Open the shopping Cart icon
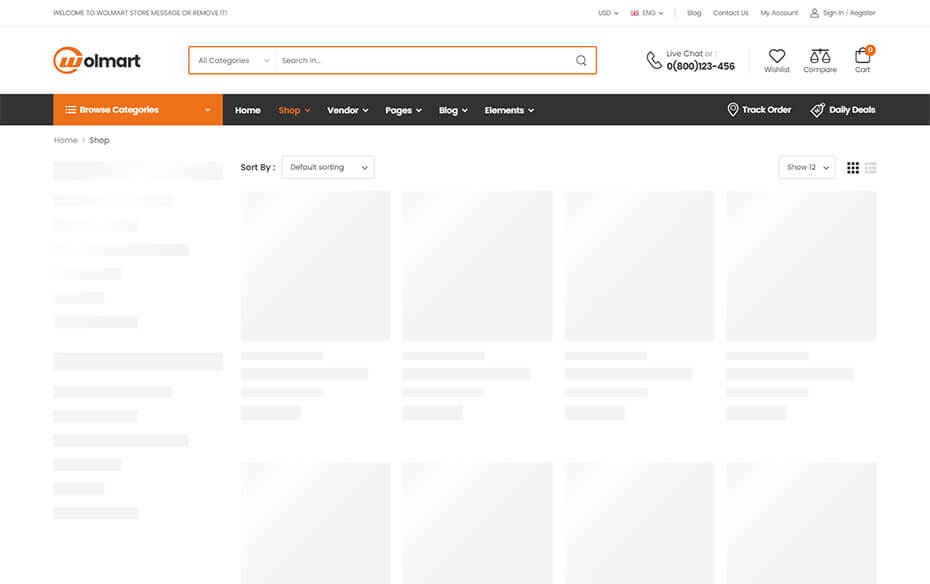The width and height of the screenshot is (930, 584). pyautogui.click(x=862, y=57)
